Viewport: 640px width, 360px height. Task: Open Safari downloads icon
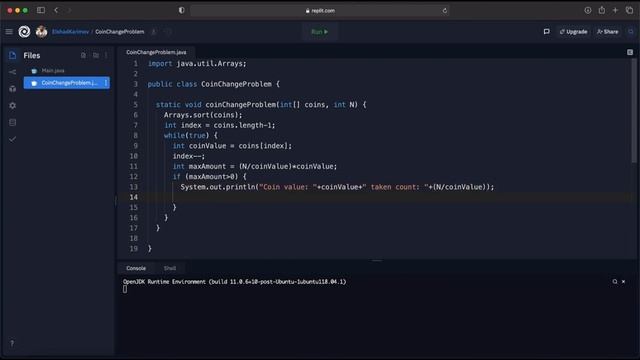click(588, 10)
